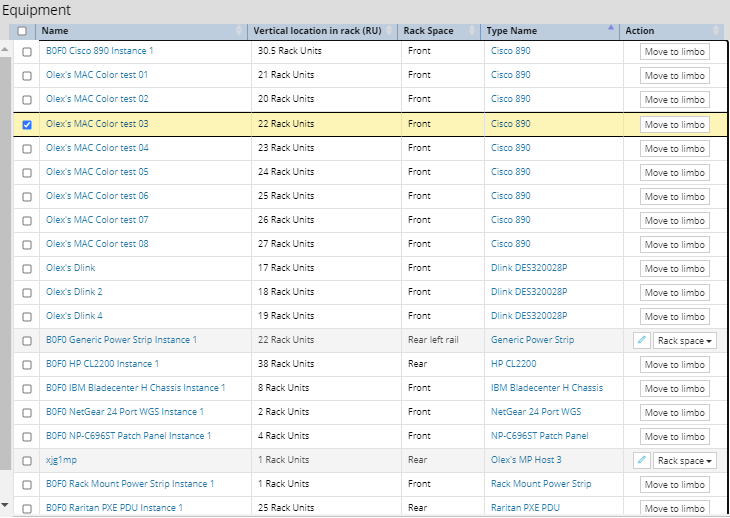The height and width of the screenshot is (518, 730).
Task: Click the scroll up arrow of the table
Action: 5,49
